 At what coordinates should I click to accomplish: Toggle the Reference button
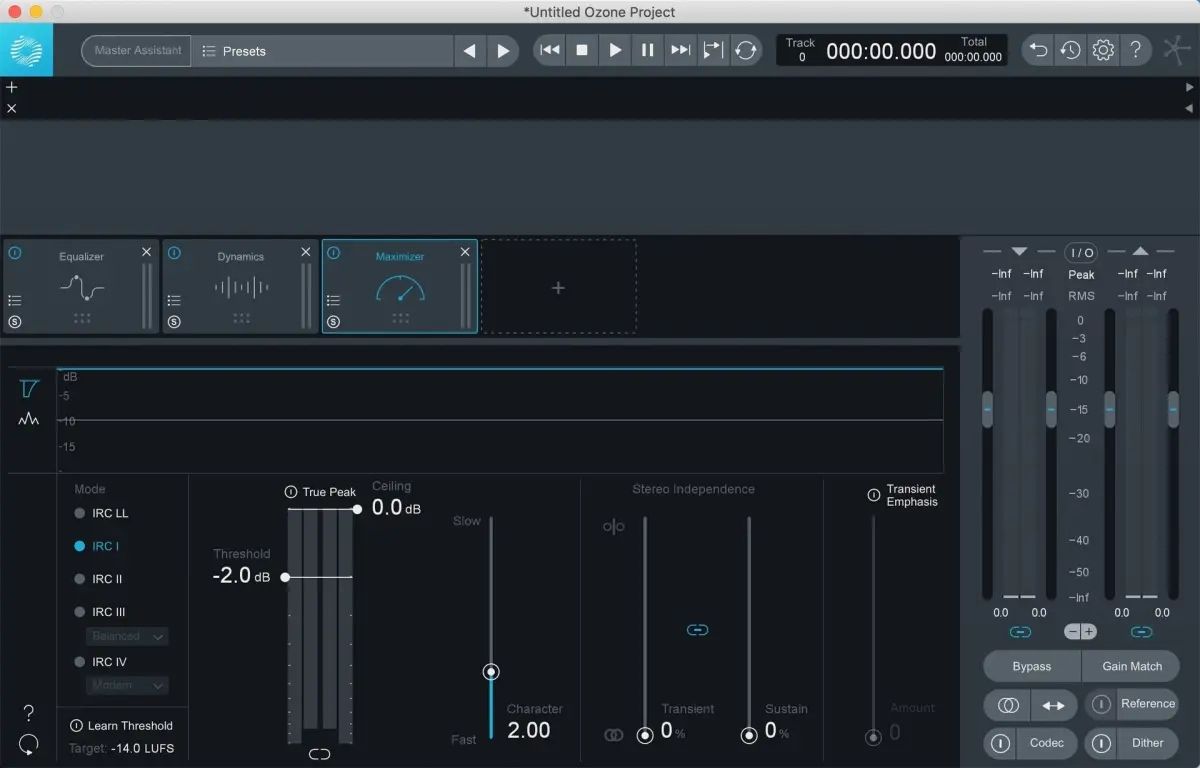tap(1132, 704)
